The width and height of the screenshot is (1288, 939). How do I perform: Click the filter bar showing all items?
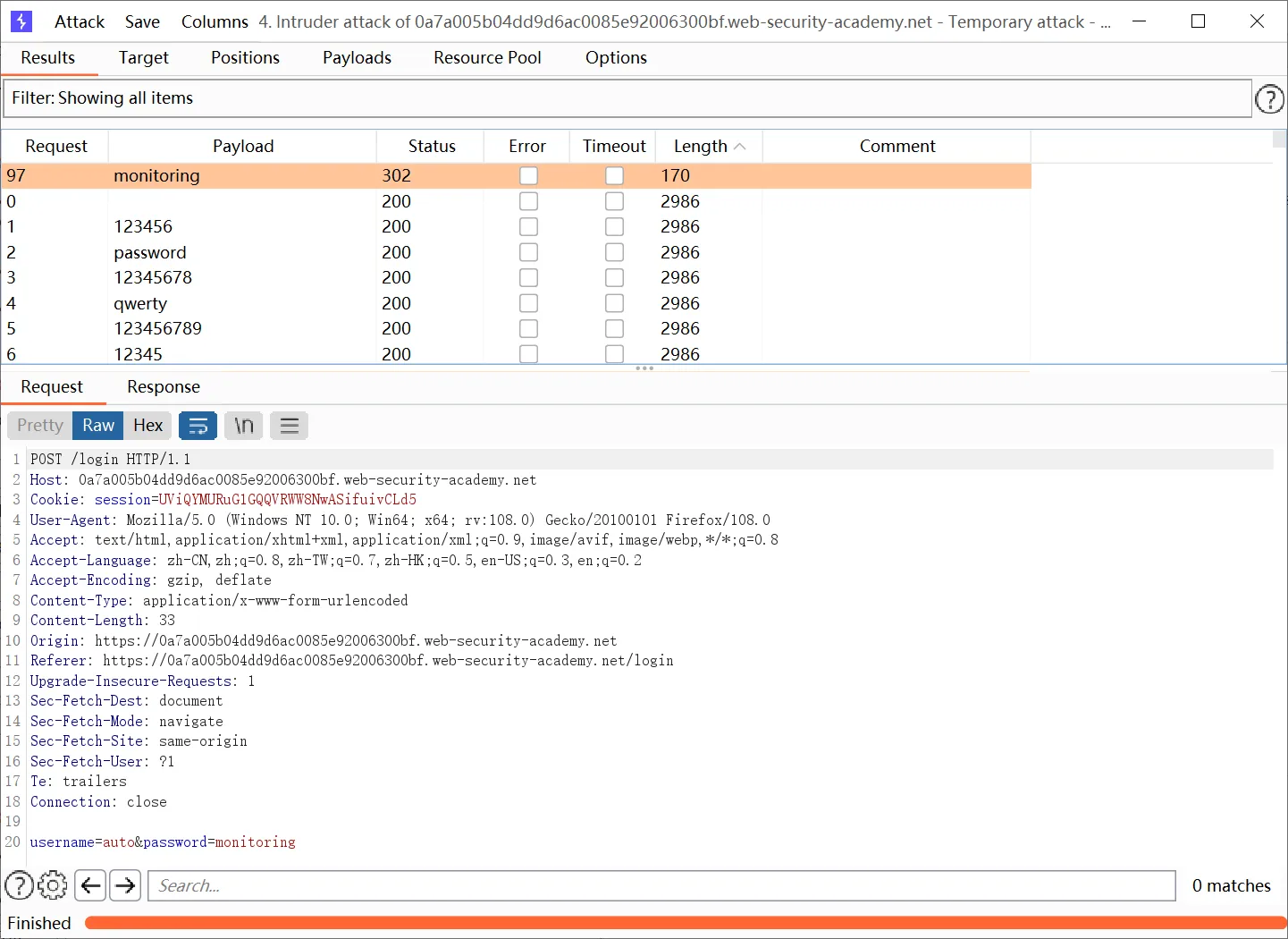coord(627,98)
